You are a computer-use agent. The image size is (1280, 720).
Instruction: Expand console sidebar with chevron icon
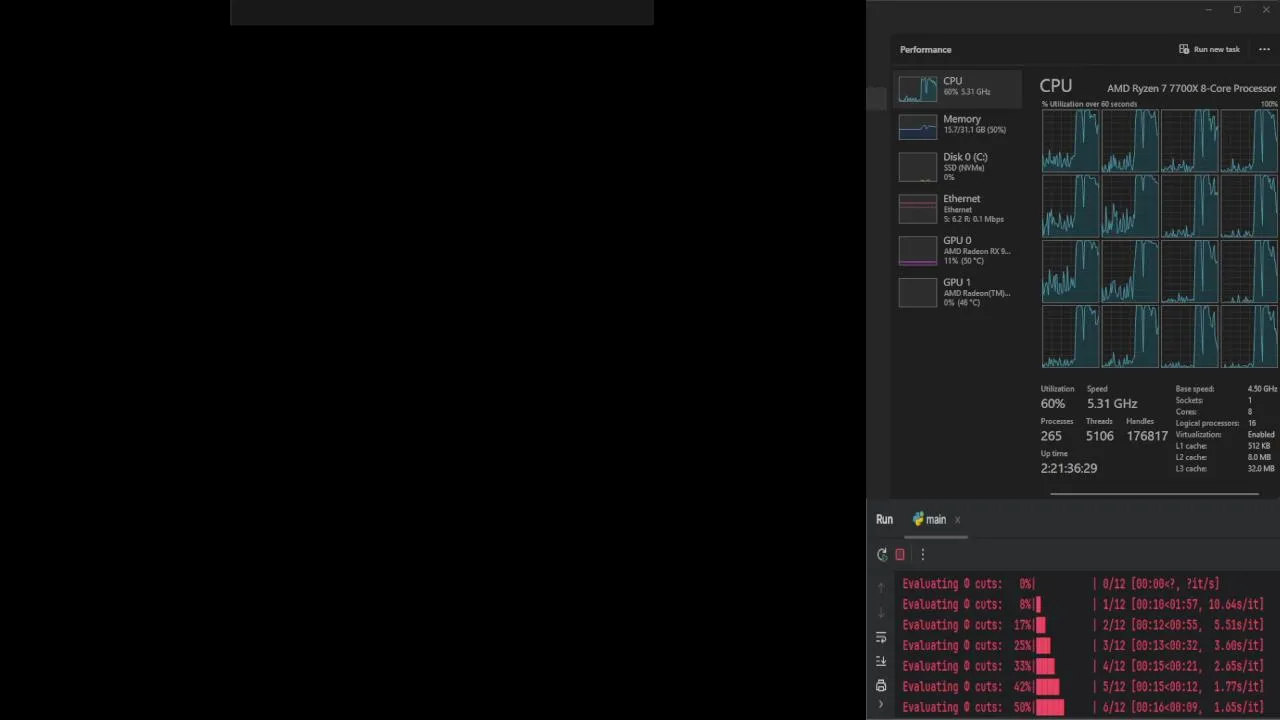881,706
